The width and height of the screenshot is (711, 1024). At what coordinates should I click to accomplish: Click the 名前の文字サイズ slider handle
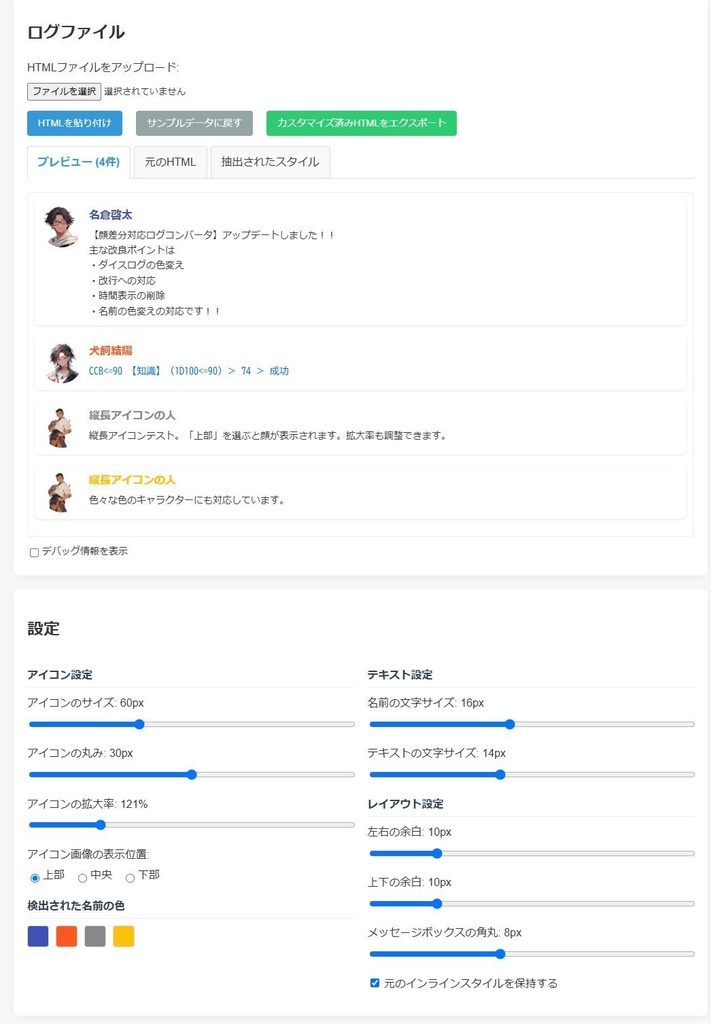(510, 724)
